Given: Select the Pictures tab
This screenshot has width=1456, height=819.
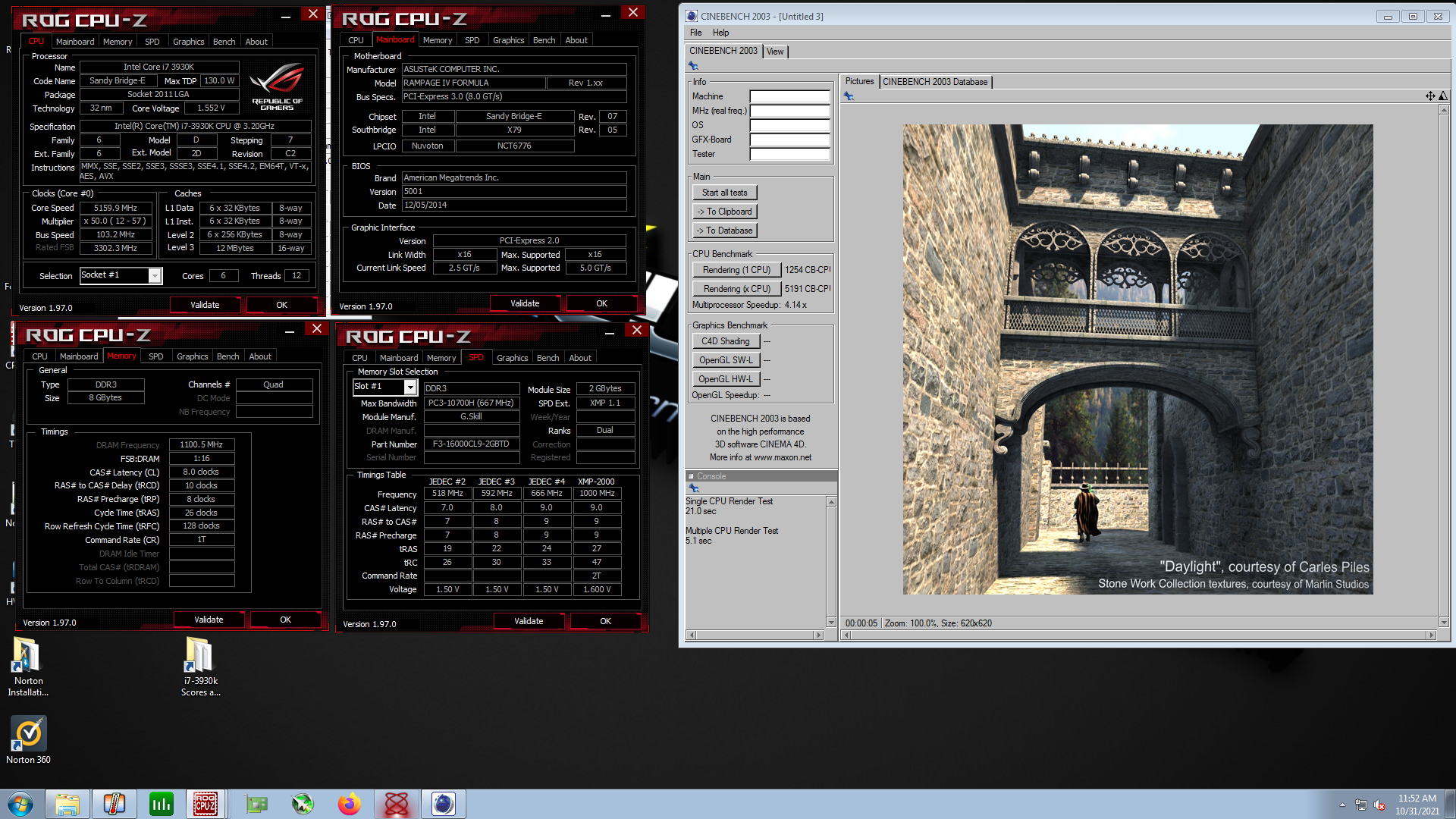Looking at the screenshot, I should point(859,81).
